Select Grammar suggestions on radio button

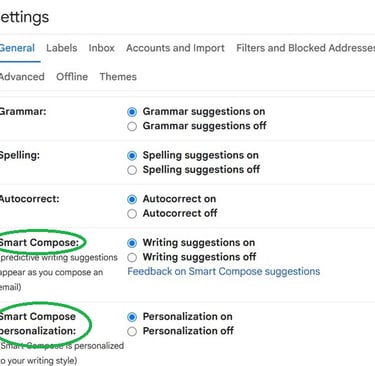[x=132, y=112]
